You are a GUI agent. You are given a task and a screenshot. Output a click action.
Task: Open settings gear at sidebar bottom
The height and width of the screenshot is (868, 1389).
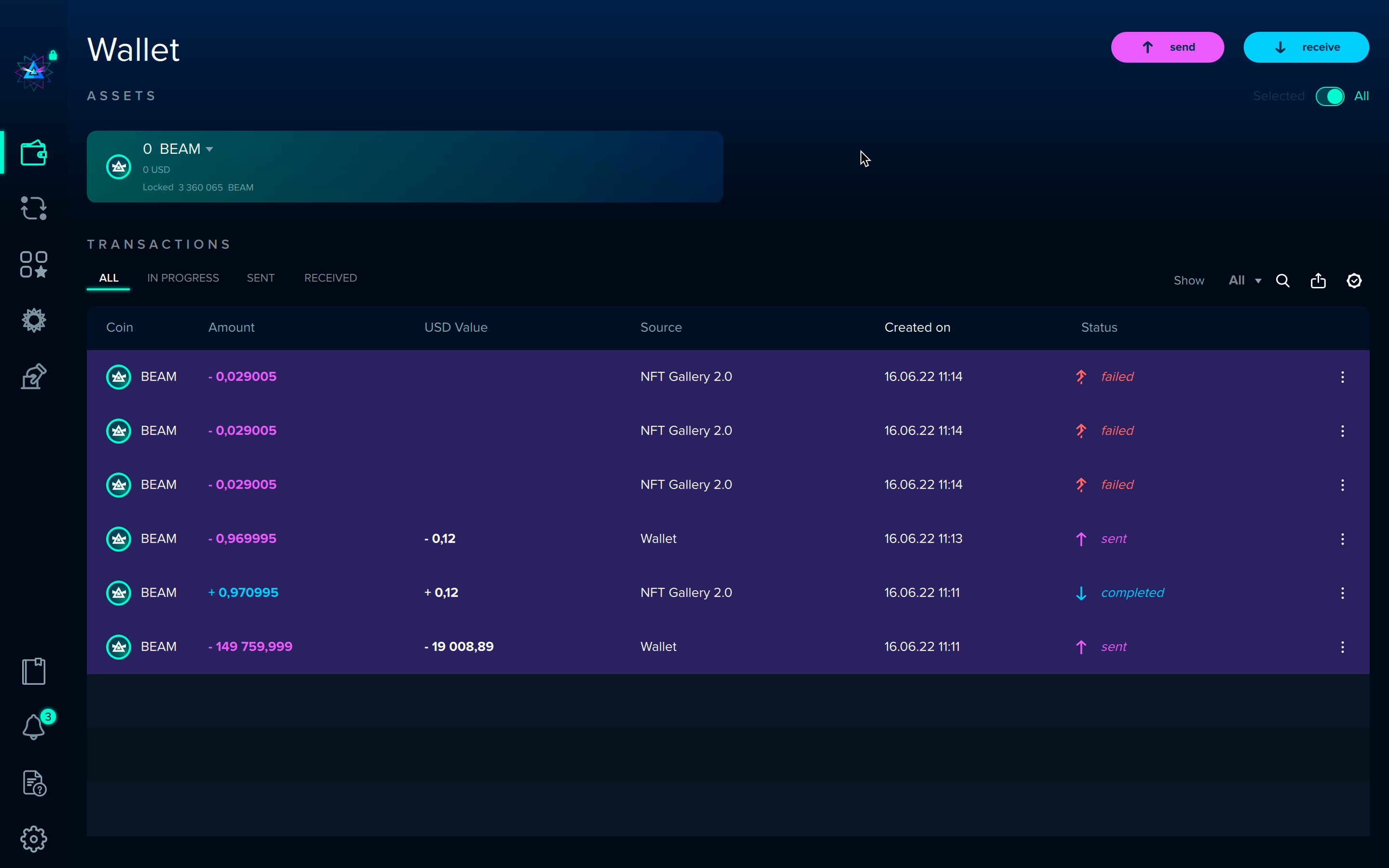tap(33, 839)
